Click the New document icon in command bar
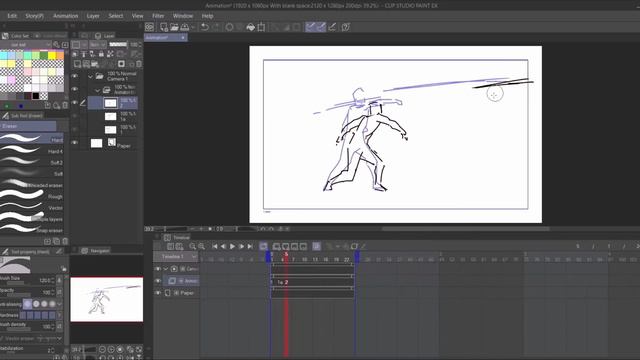The width and height of the screenshot is (640, 360). tap(164, 27)
